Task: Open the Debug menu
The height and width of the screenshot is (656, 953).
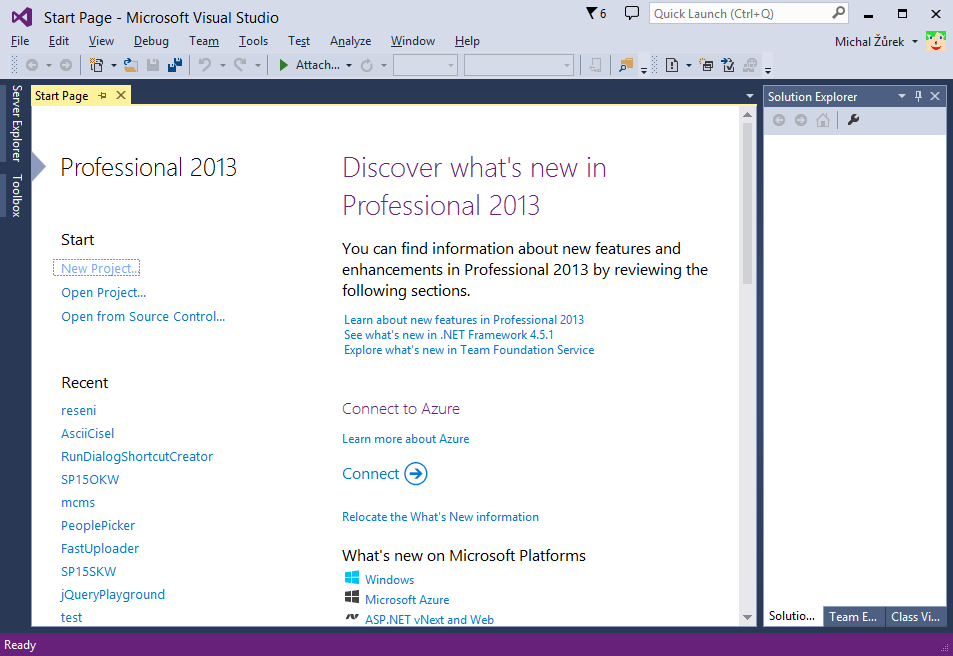Action: (151, 41)
